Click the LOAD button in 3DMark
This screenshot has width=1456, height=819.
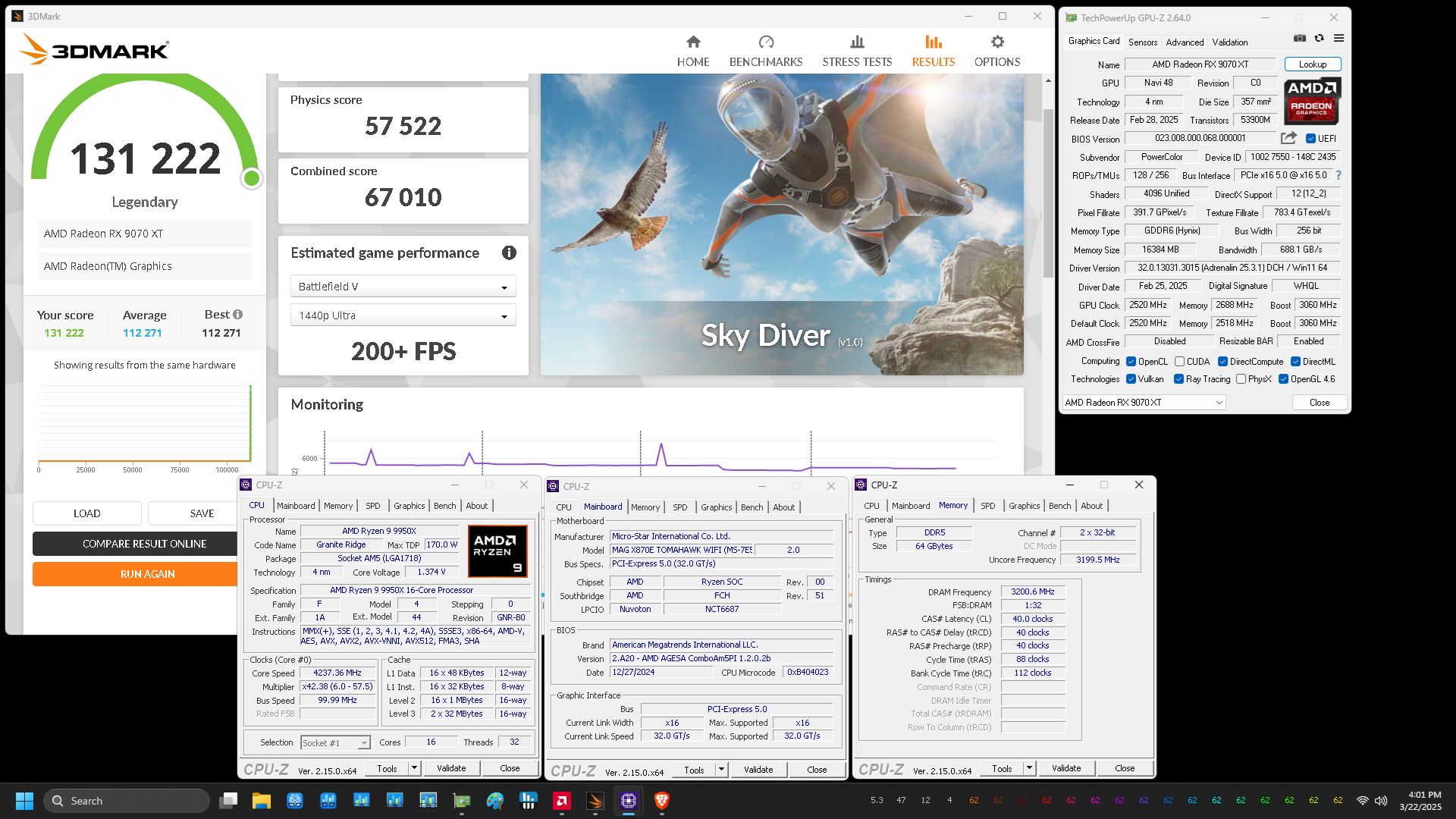point(87,513)
